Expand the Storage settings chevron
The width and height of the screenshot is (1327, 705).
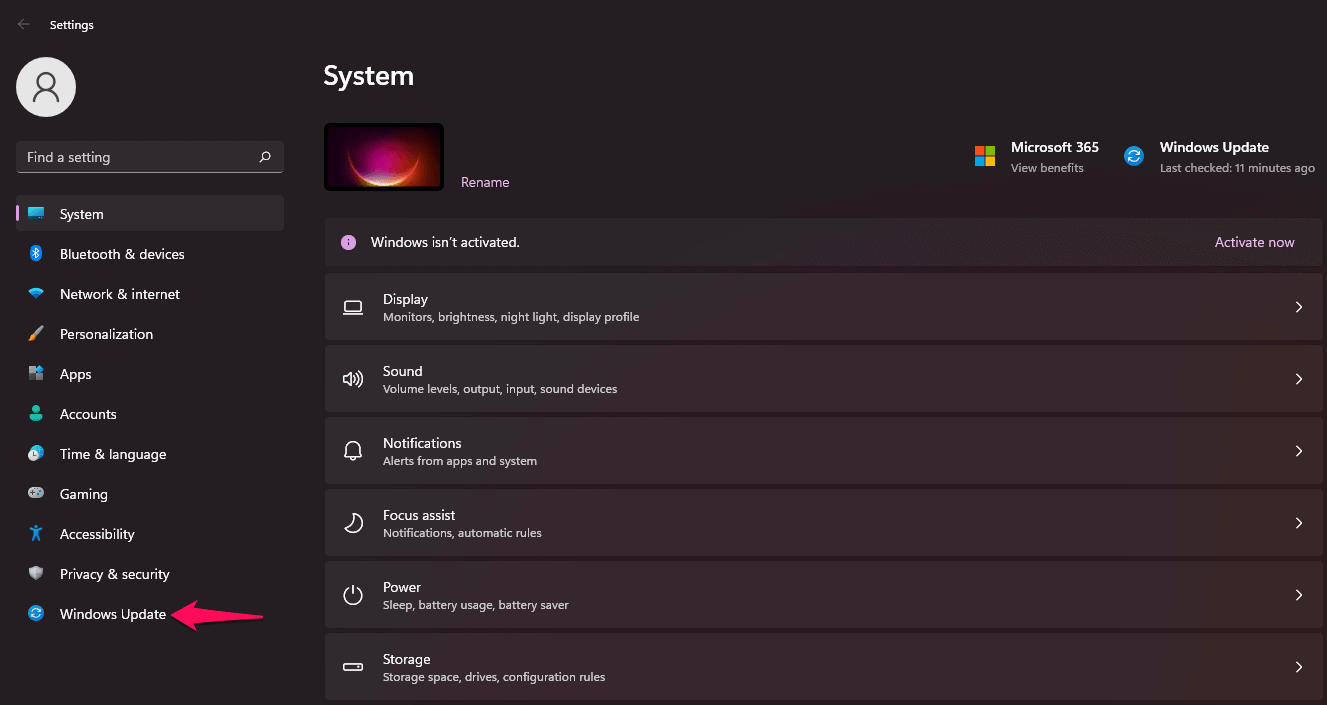click(x=1298, y=667)
